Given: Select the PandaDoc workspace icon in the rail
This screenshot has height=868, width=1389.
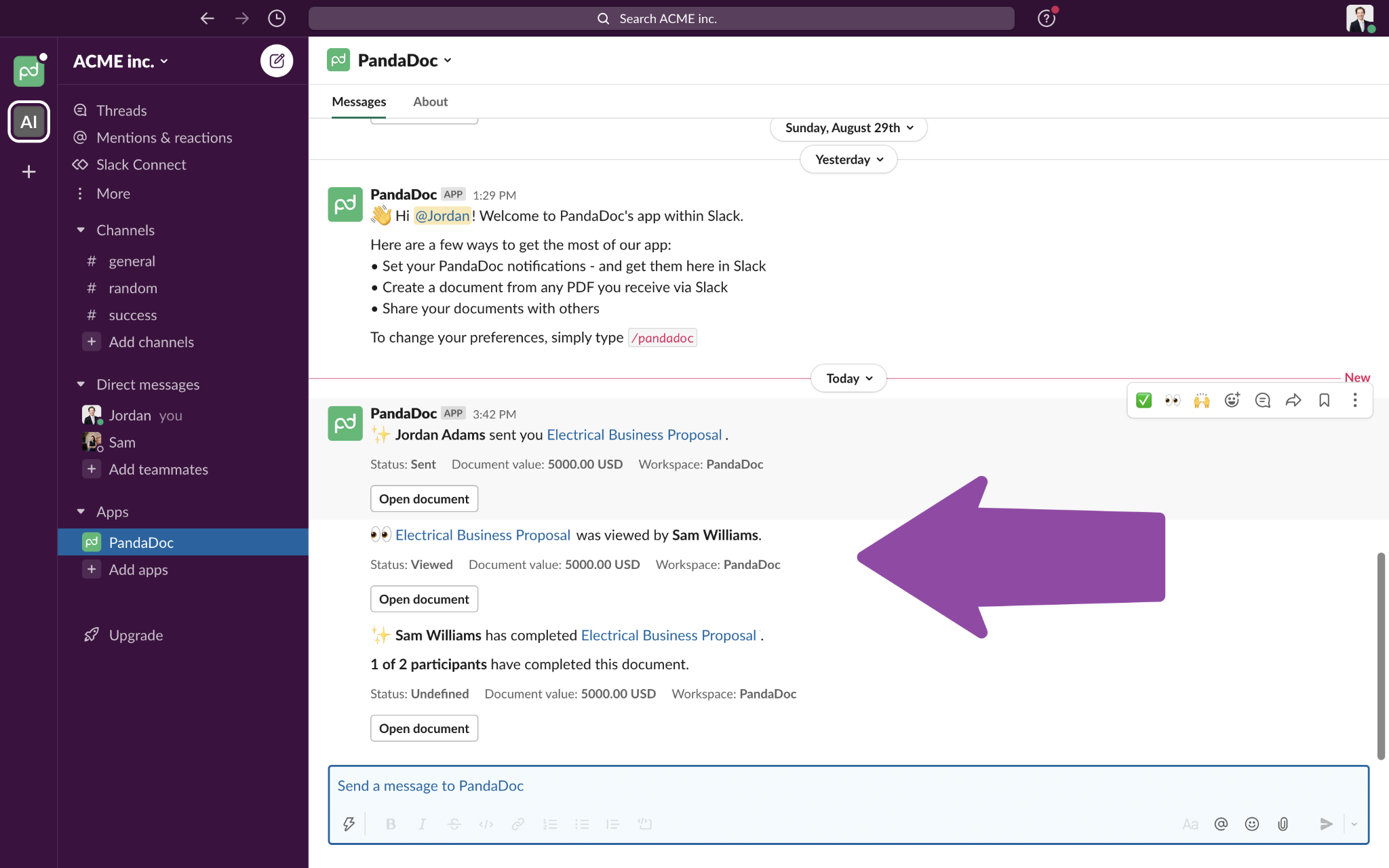Looking at the screenshot, I should click(x=28, y=71).
